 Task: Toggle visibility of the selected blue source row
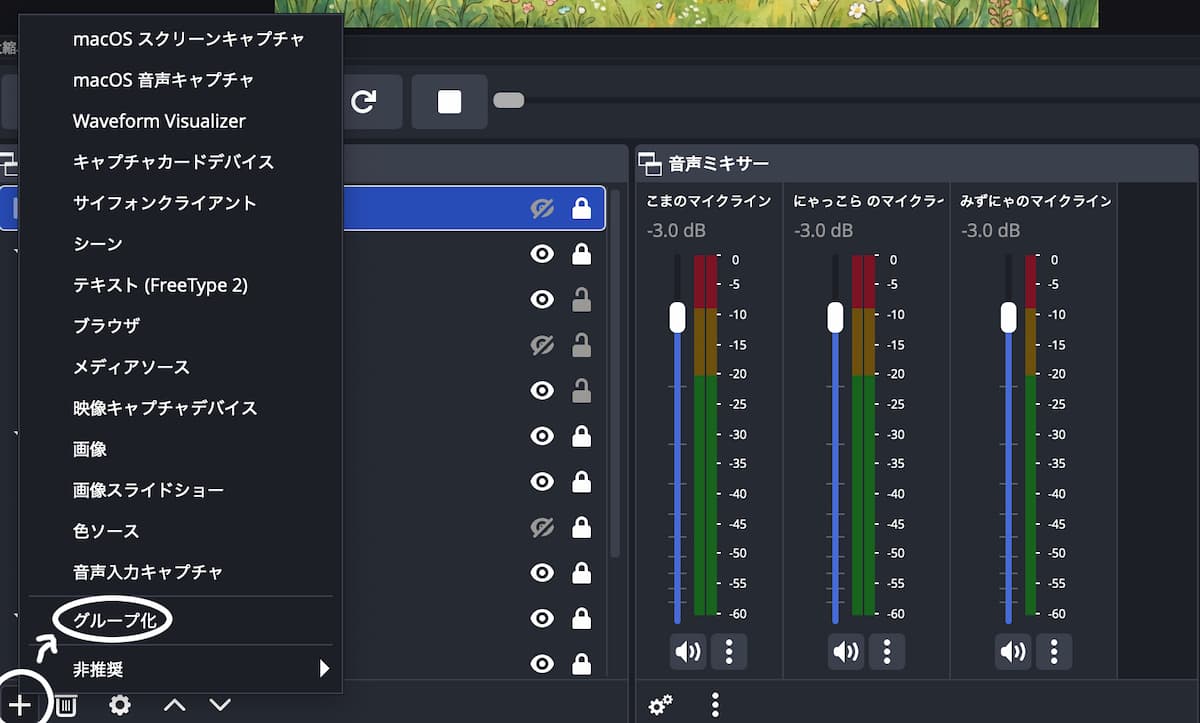[x=541, y=207]
